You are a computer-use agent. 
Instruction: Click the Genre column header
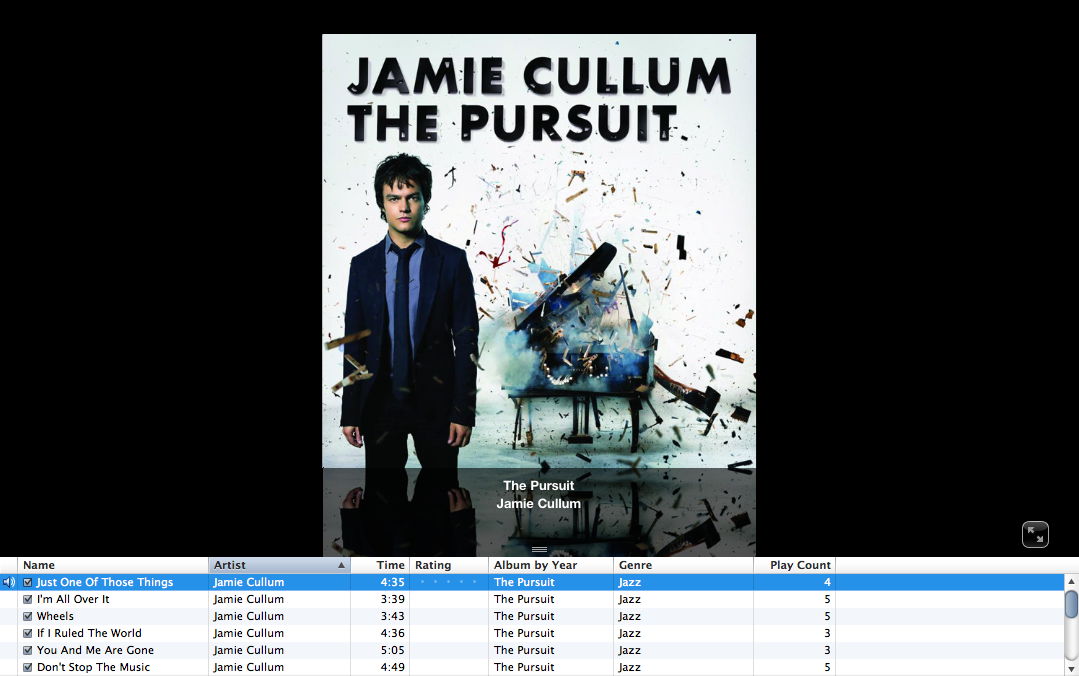683,565
